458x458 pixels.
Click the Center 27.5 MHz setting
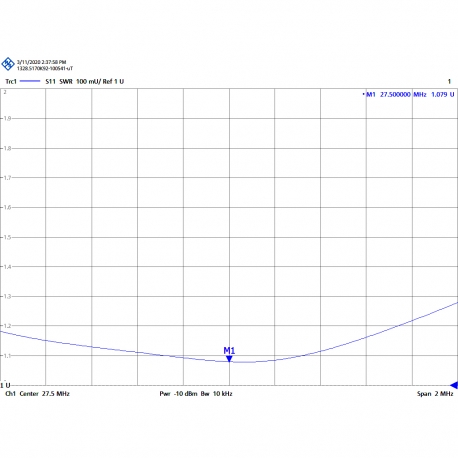pyautogui.click(x=44, y=394)
